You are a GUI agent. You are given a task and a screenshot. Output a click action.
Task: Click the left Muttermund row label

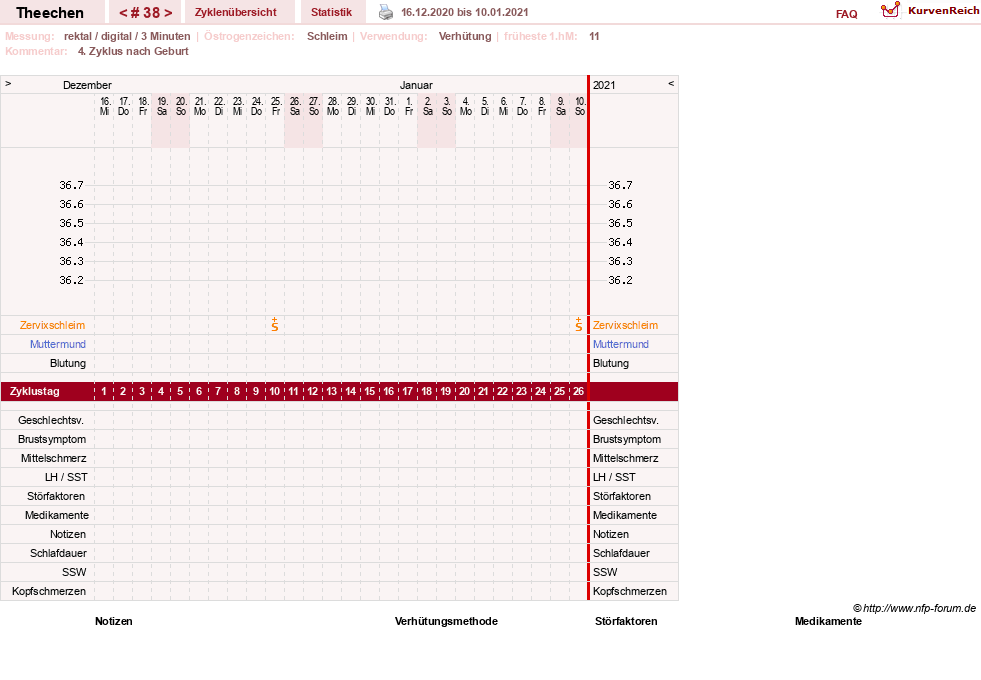click(58, 344)
